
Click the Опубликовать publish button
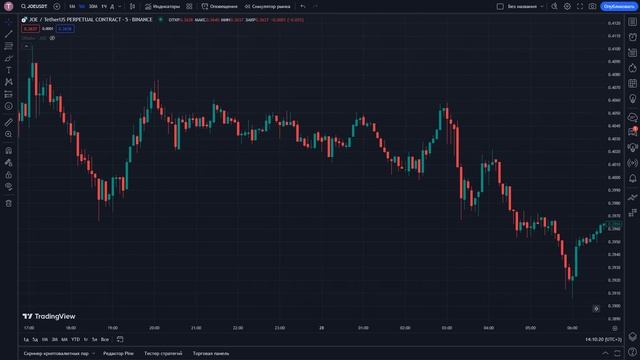(x=619, y=7)
